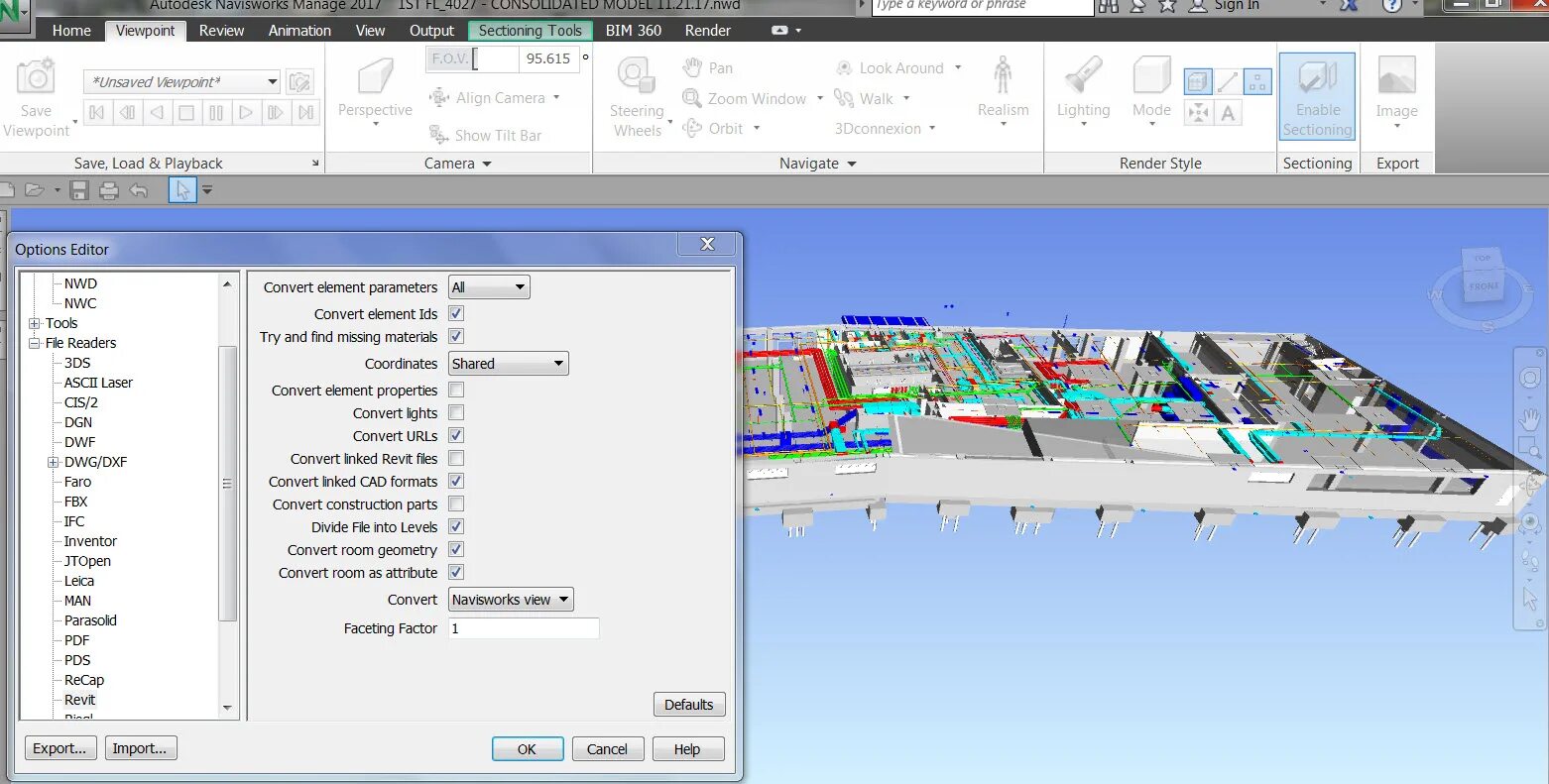This screenshot has height=784, width=1549.
Task: Click the Help button in Options Editor
Action: [688, 749]
